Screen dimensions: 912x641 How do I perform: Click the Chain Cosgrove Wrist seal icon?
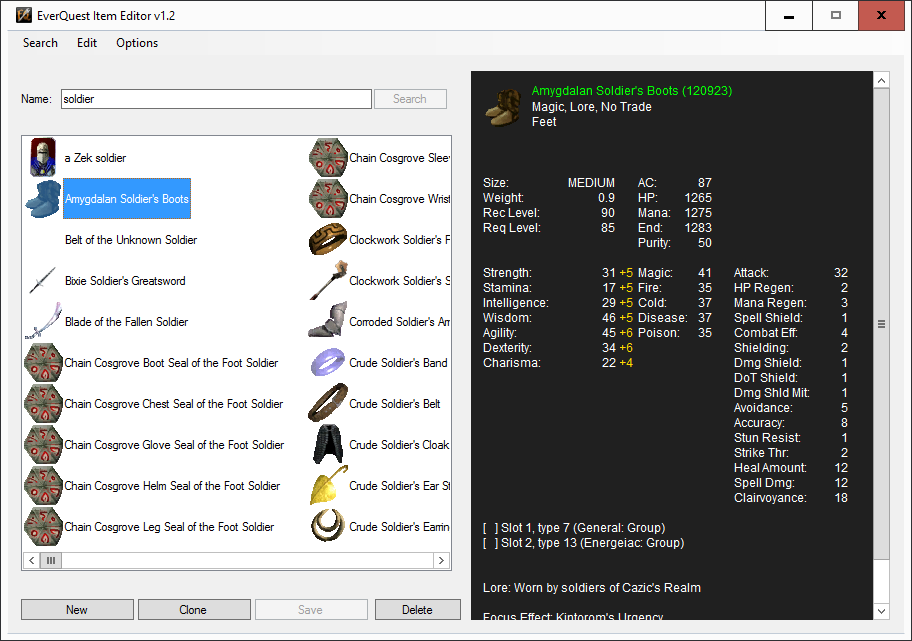[x=328, y=199]
